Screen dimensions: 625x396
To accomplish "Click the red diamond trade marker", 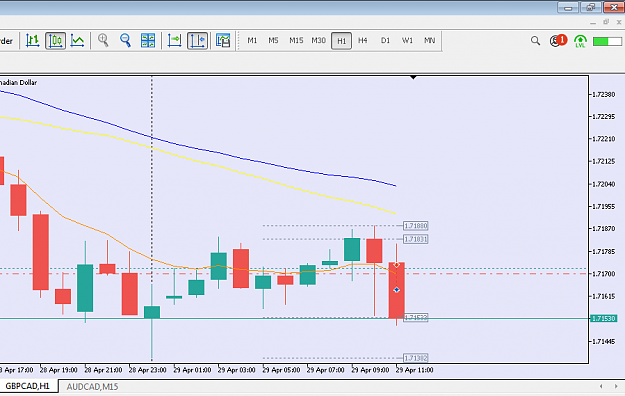I will 397,265.
